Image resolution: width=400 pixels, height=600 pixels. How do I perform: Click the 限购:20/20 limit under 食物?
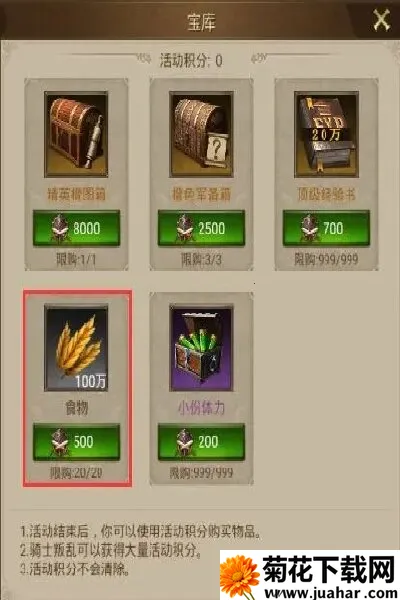76,473
